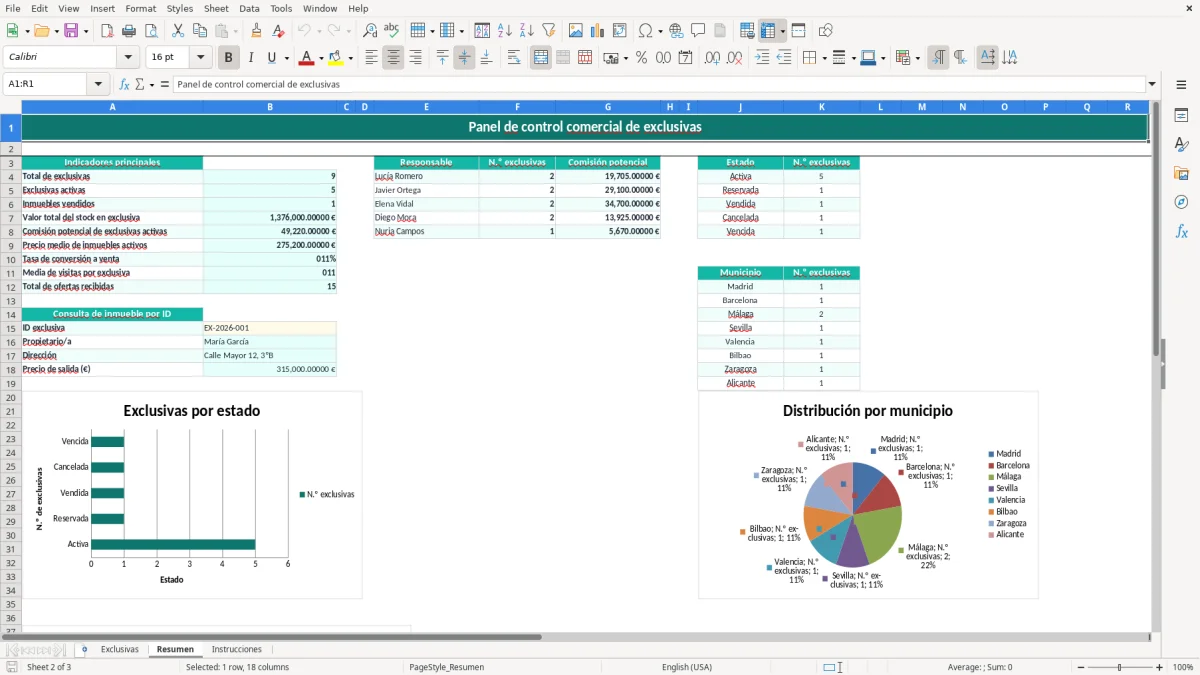Expand the Formula Bar
The height and width of the screenshot is (675, 1200).
(1152, 85)
